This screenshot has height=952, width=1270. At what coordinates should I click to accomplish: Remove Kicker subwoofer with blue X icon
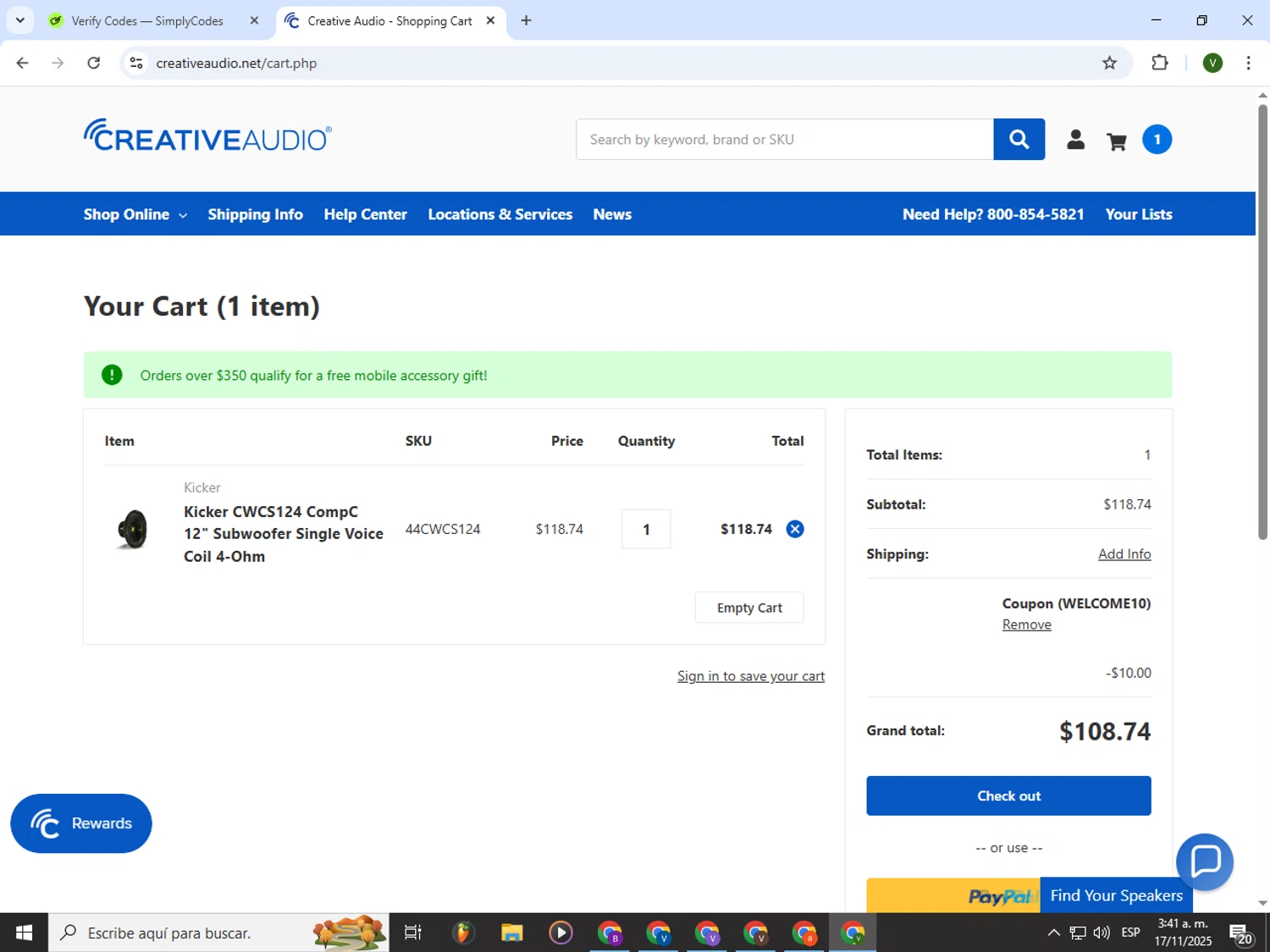pos(794,529)
